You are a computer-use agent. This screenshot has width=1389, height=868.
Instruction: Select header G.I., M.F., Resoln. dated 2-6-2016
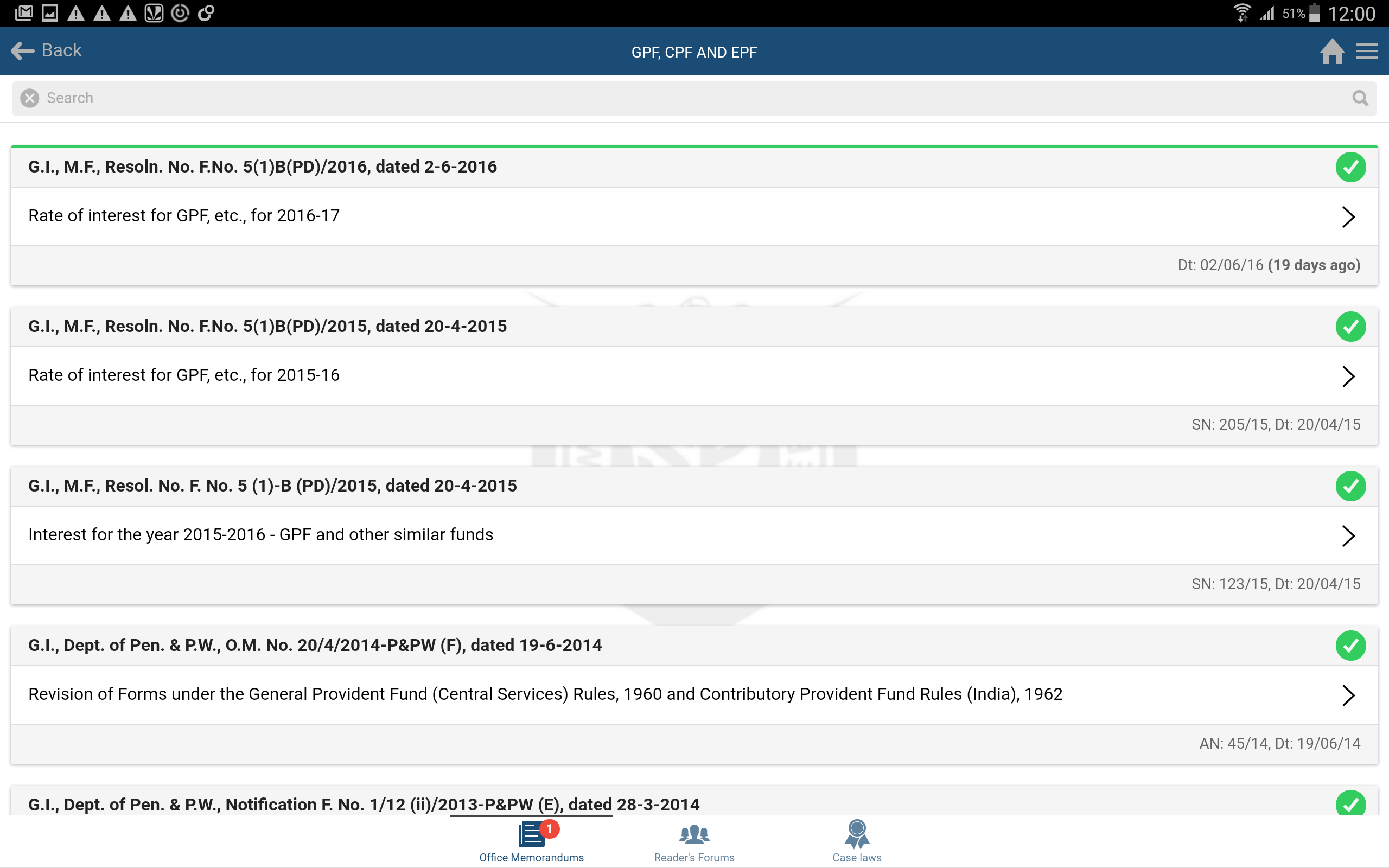pos(262,167)
